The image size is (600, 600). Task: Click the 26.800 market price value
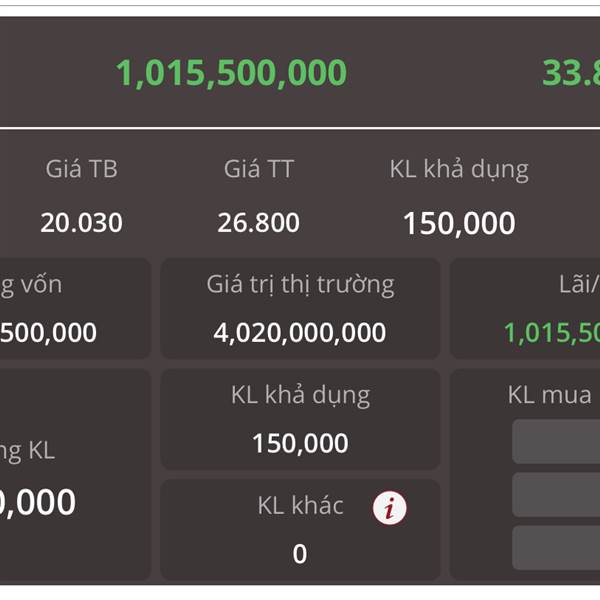pyautogui.click(x=259, y=223)
